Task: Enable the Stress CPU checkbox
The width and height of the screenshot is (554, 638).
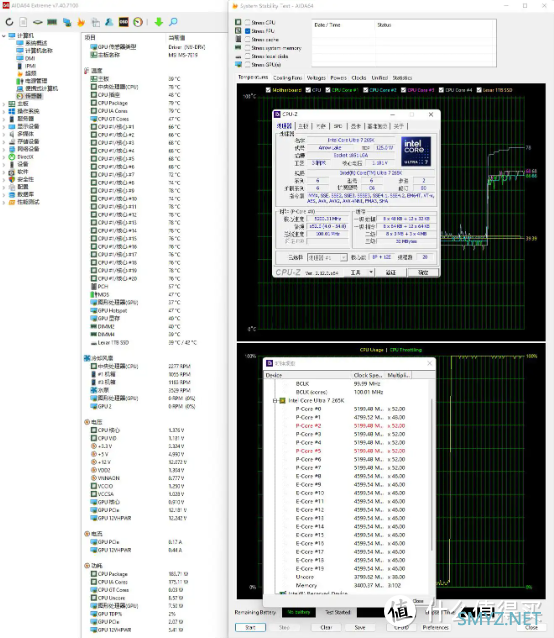Action: coord(247,22)
